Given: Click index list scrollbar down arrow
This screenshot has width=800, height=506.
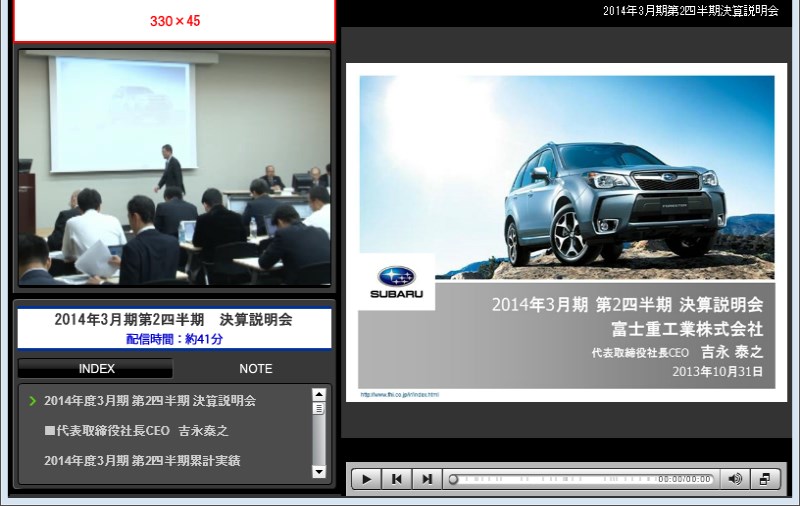Looking at the screenshot, I should coord(319,472).
